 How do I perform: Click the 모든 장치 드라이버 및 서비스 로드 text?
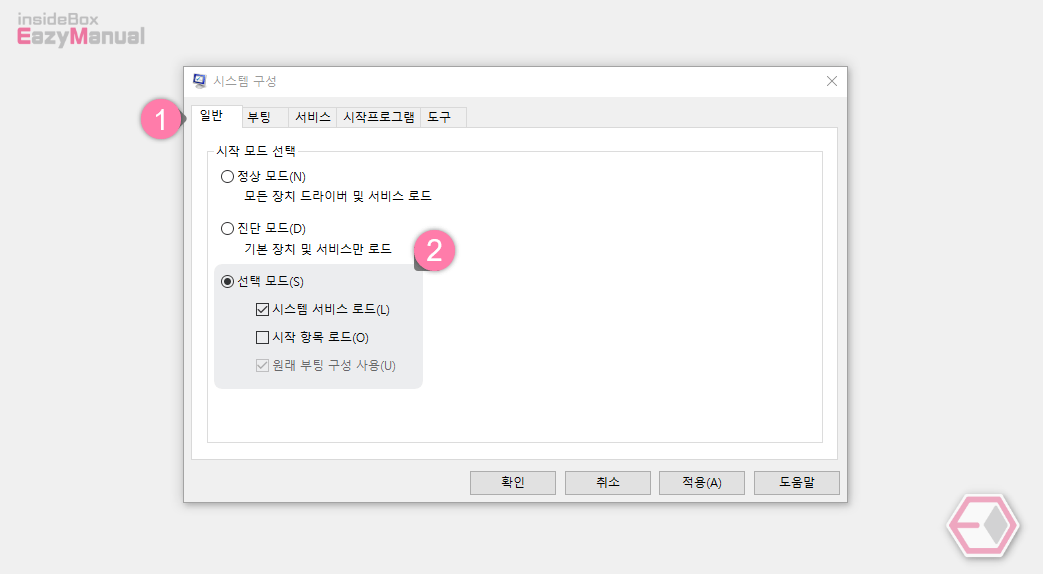338,196
